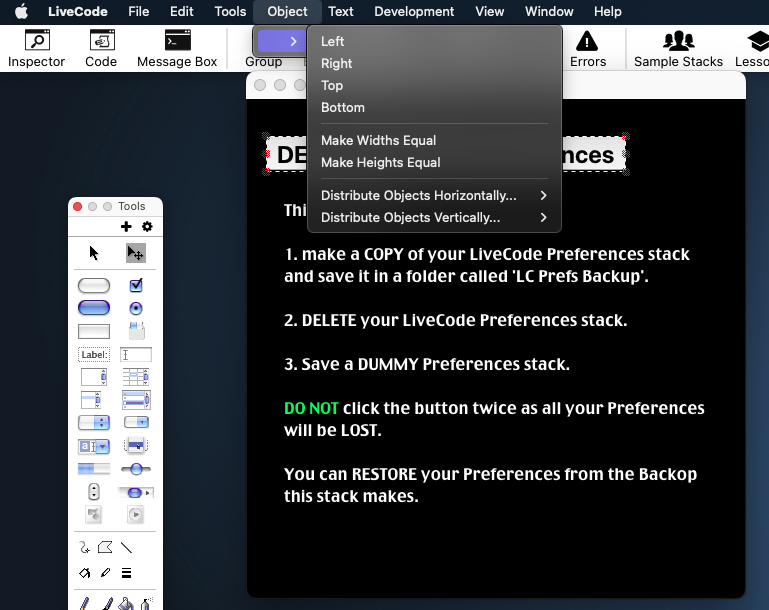Pick the progress bar control
Image resolution: width=769 pixels, height=610 pixels.
point(94,468)
